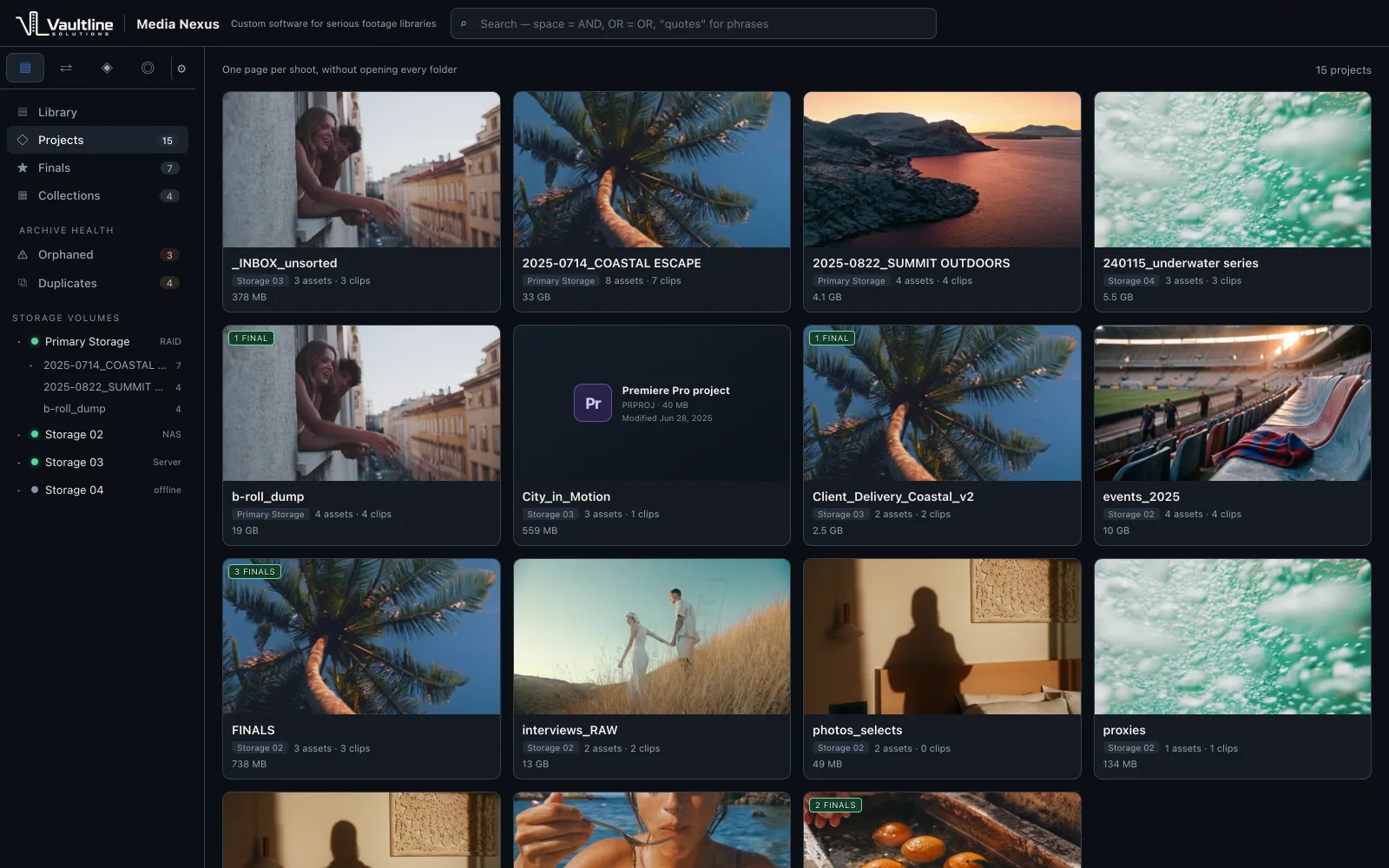Image resolution: width=1389 pixels, height=868 pixels.
Task: Click the green status dot of Primary Storage
Action: [35, 341]
